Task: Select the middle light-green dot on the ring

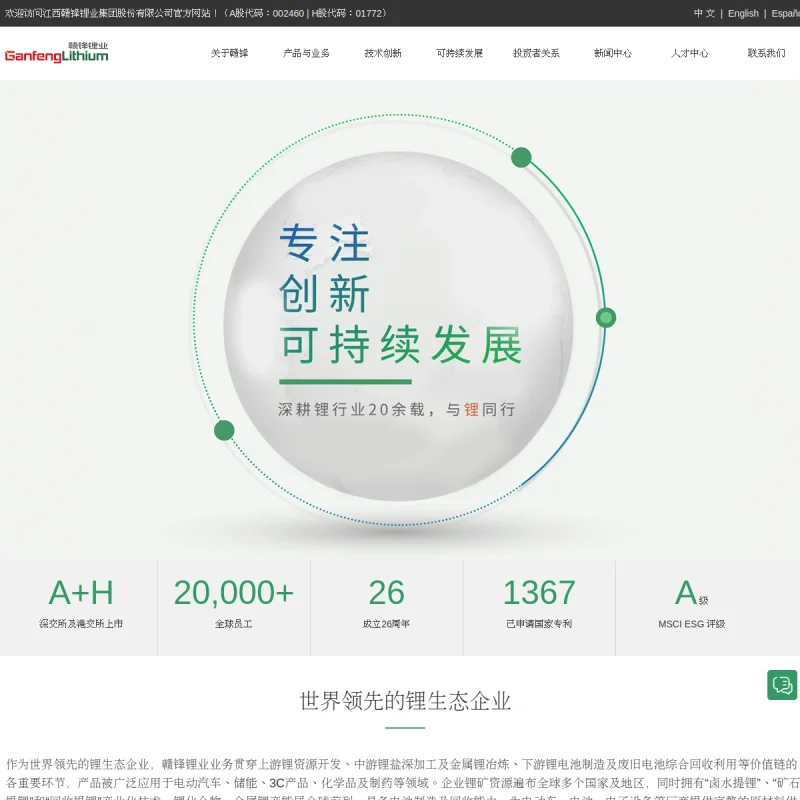Action: tap(606, 318)
